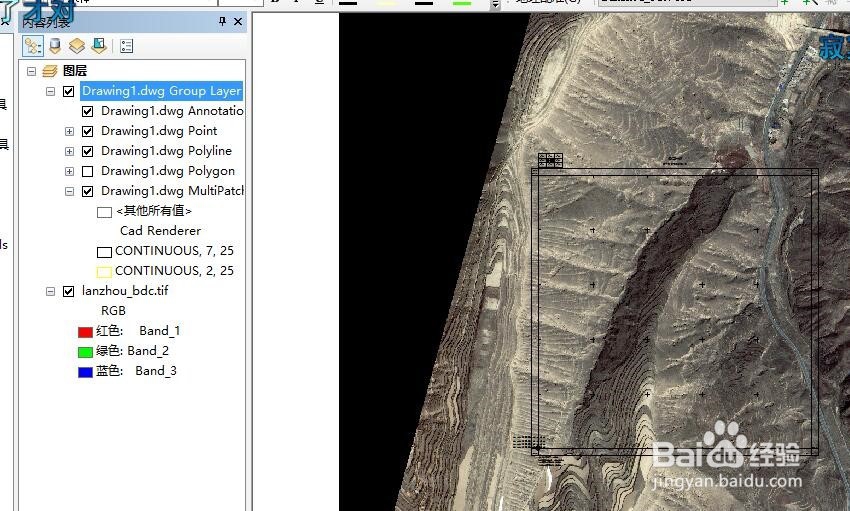This screenshot has width=850, height=511.
Task: Uncheck Drawing1.dwg Annotation layer
Action: (87, 111)
